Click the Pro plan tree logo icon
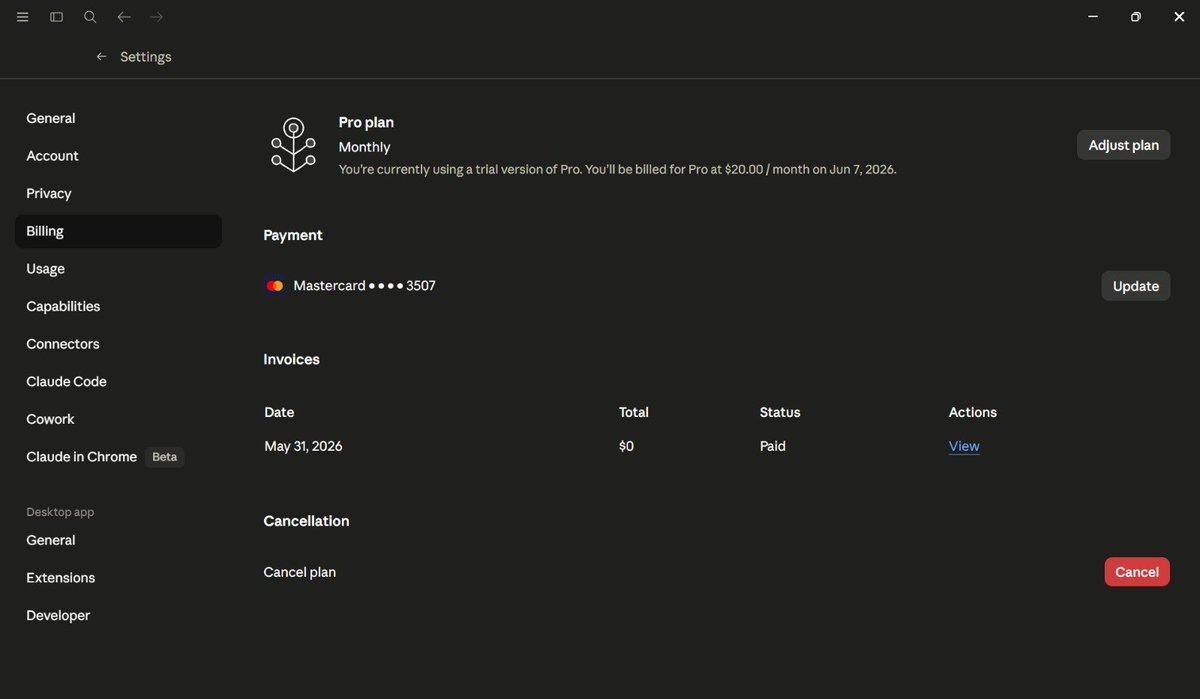The height and width of the screenshot is (699, 1200). (x=293, y=145)
